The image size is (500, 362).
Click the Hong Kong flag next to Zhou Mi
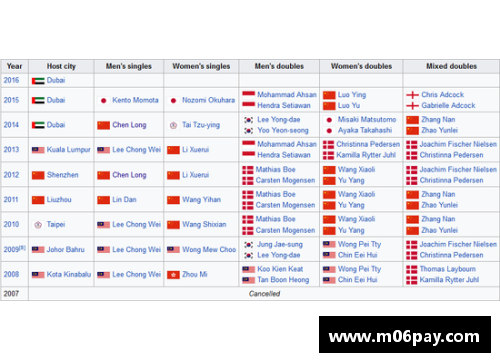173,275
